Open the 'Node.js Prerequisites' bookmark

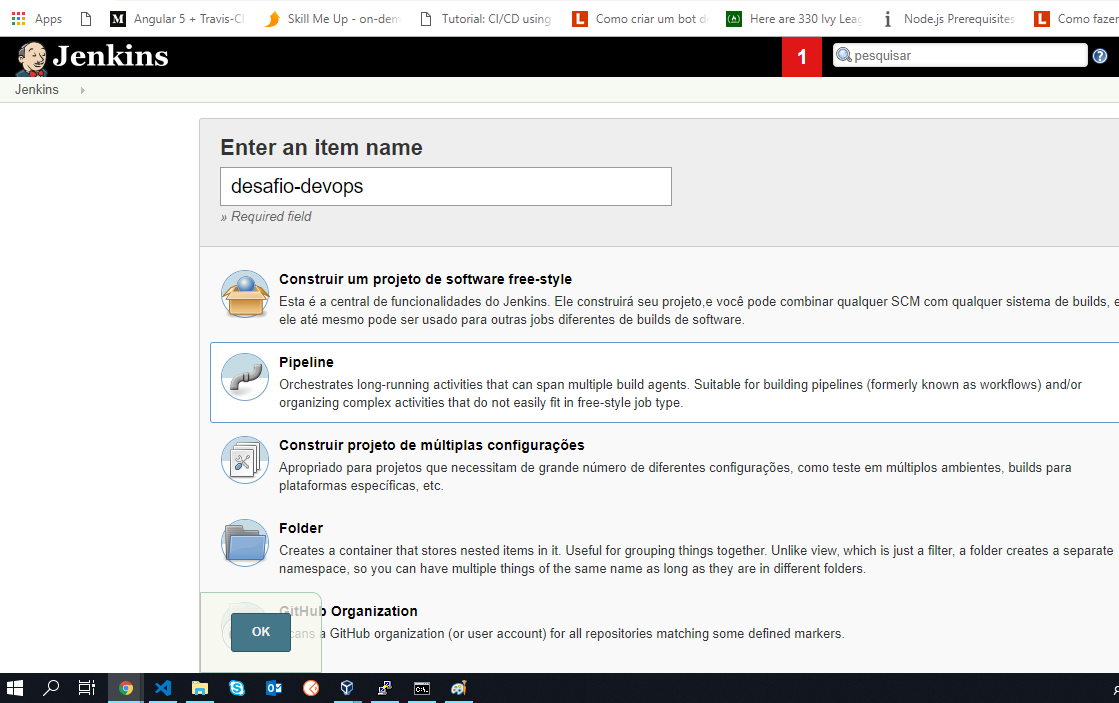[948, 19]
